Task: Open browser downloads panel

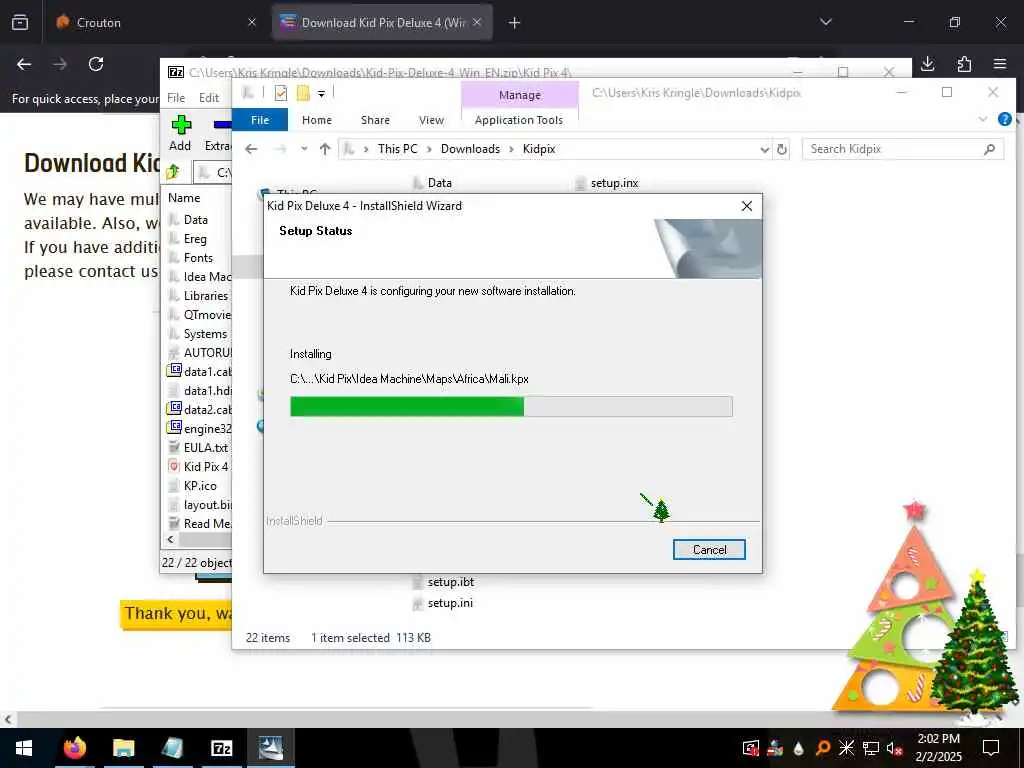Action: click(927, 64)
